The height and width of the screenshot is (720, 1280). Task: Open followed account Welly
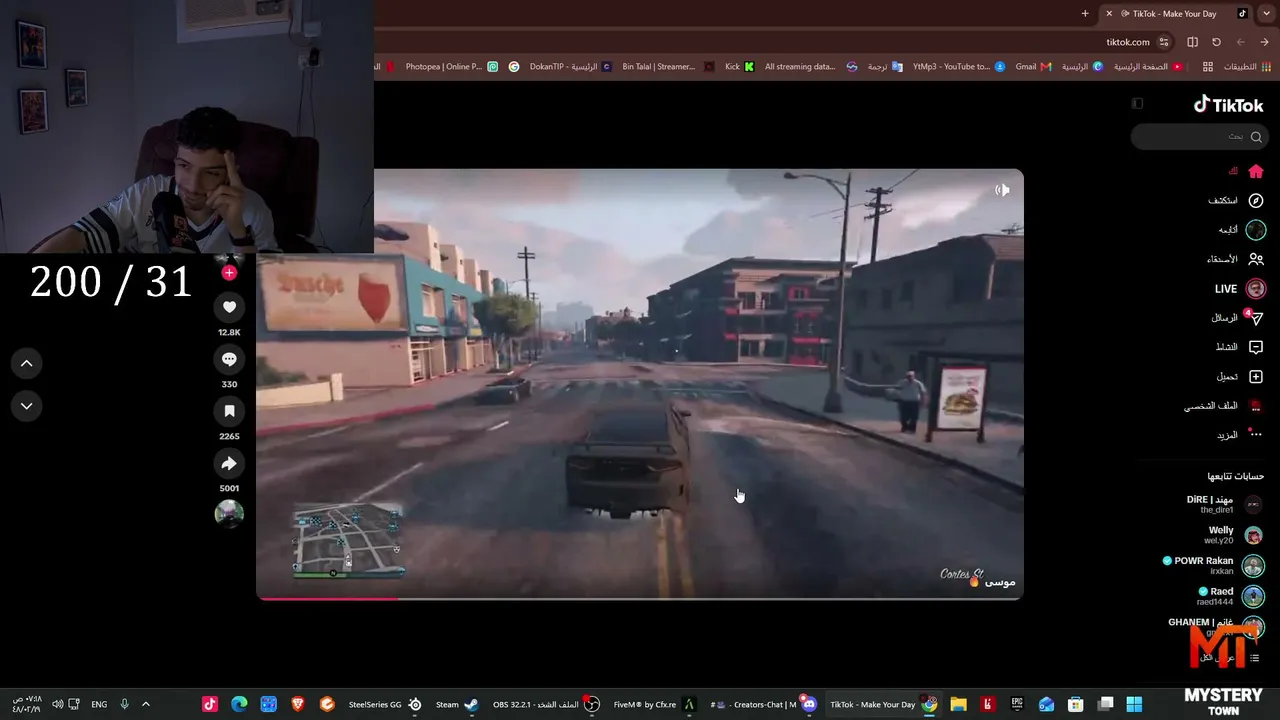point(1236,535)
